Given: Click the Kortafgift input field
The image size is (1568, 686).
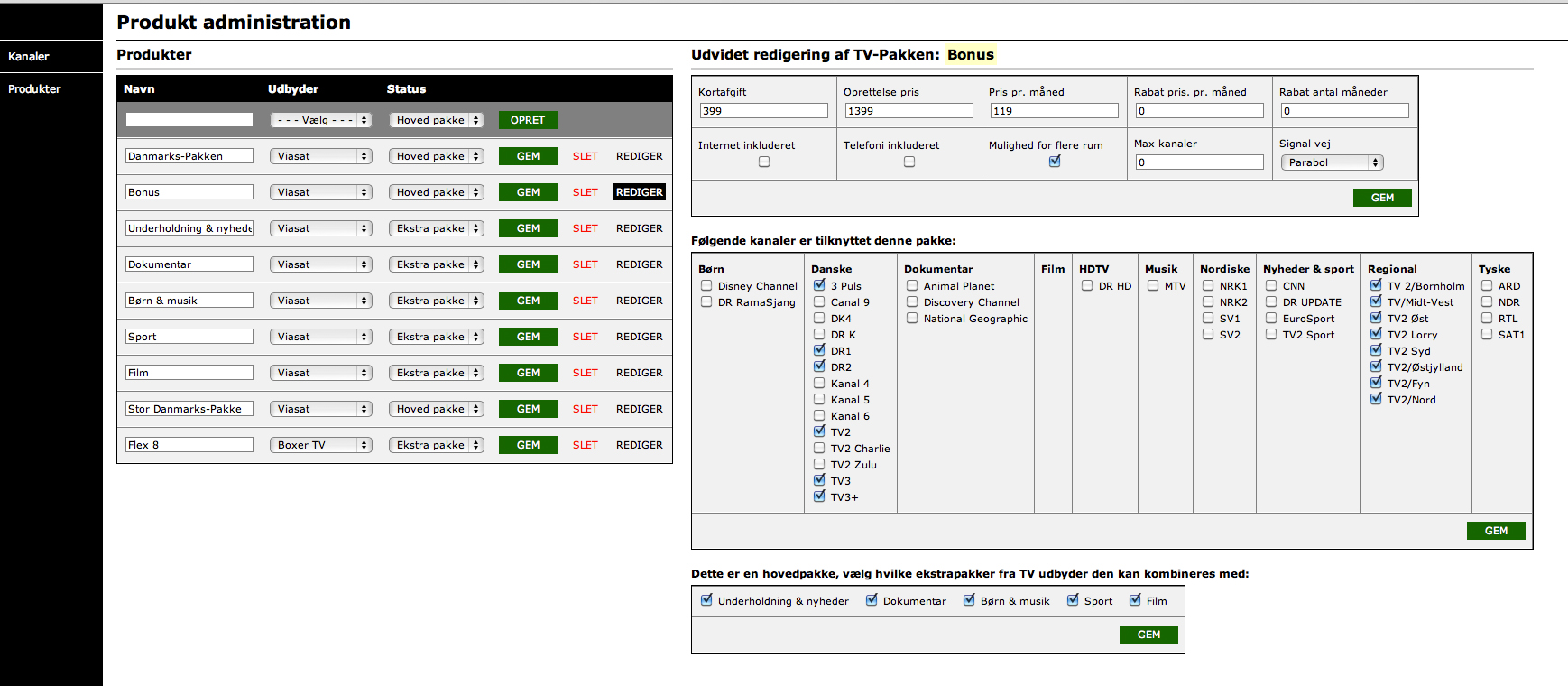Looking at the screenshot, I should [x=763, y=111].
